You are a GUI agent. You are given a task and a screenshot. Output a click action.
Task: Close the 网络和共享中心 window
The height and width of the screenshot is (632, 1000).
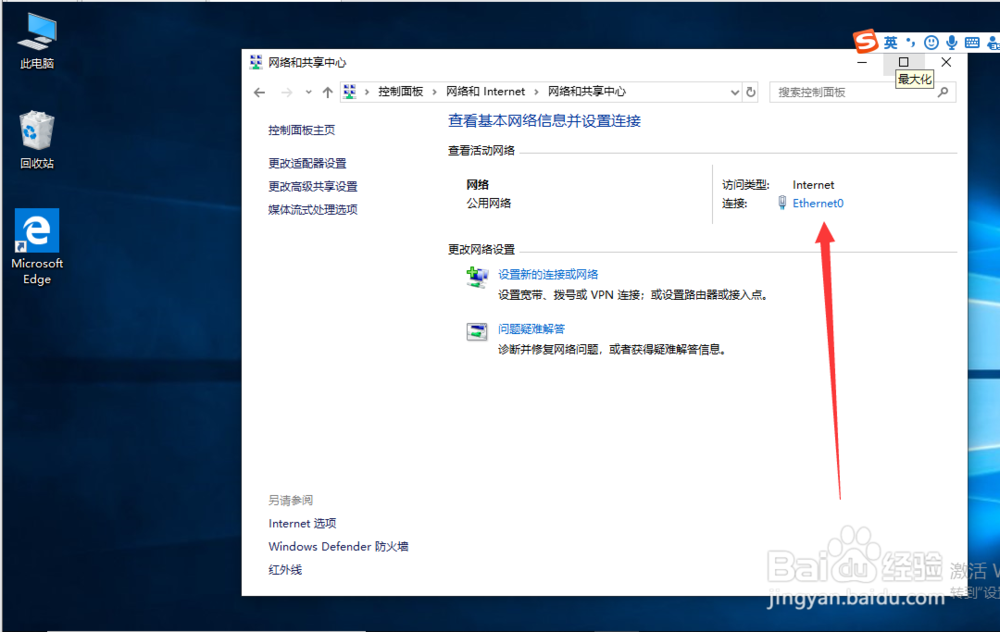(x=946, y=62)
